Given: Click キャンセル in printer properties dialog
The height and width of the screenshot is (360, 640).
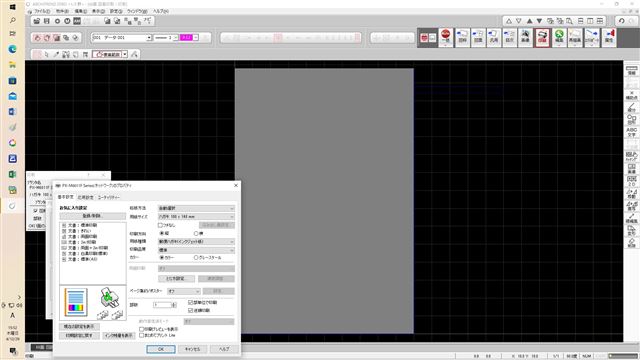Looking at the screenshot, I should click(x=192, y=349).
